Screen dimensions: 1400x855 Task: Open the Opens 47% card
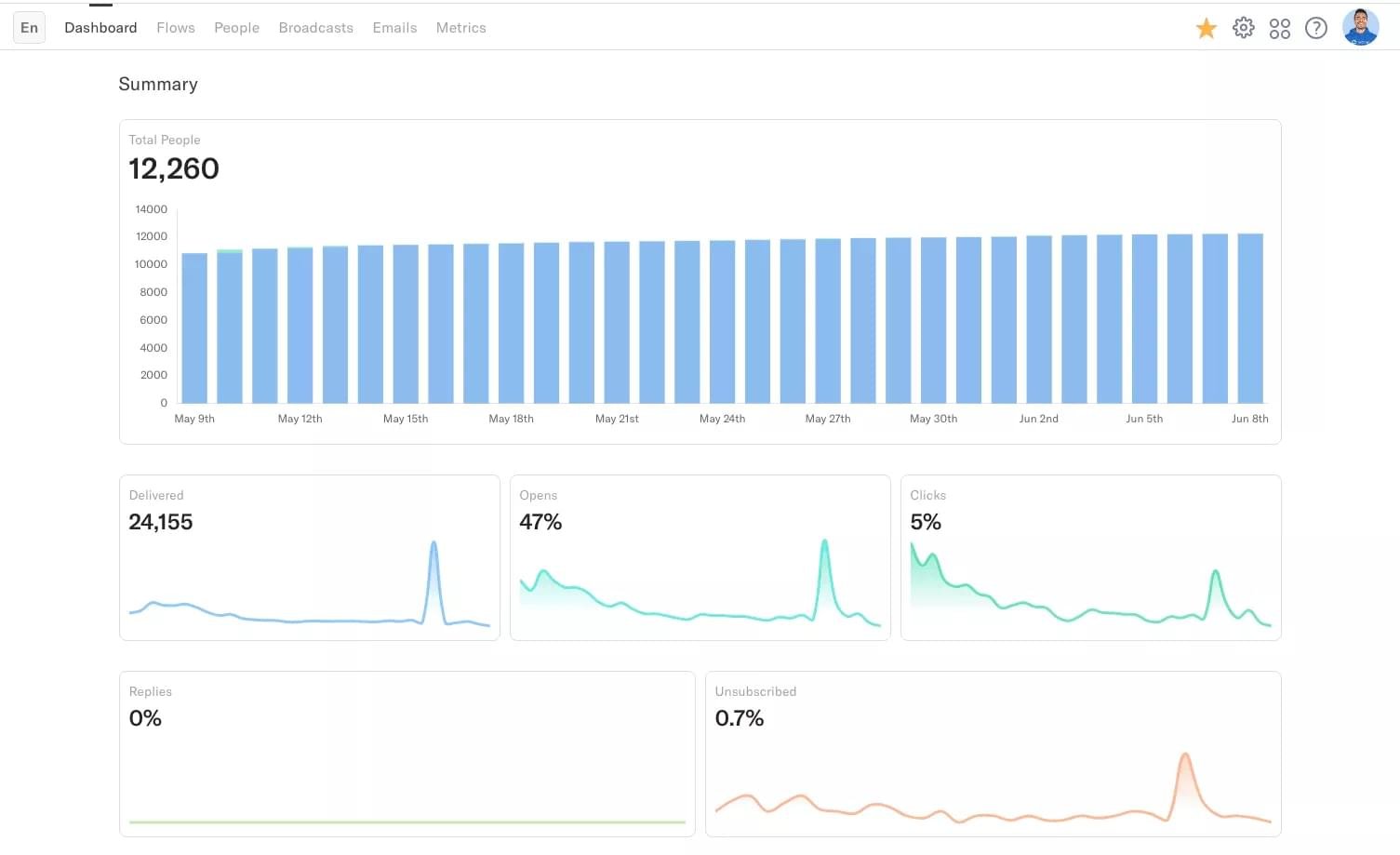pos(700,557)
